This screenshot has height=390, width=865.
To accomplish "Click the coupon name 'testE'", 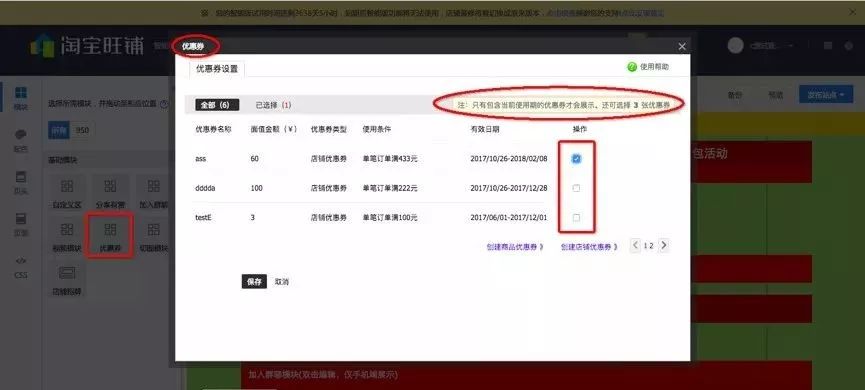I will 204,217.
